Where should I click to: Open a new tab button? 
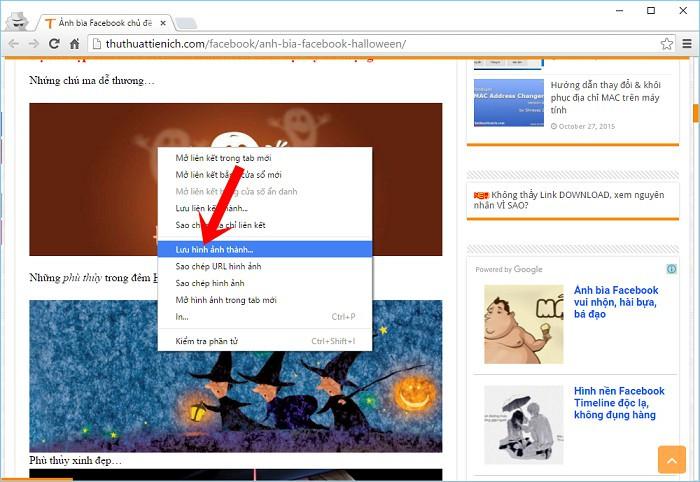[186, 23]
